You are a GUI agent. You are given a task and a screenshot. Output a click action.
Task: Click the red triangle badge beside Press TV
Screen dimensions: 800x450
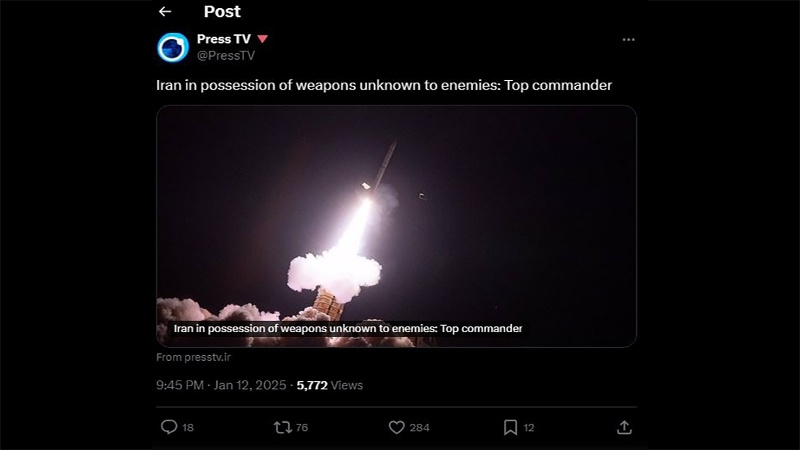pyautogui.click(x=262, y=39)
